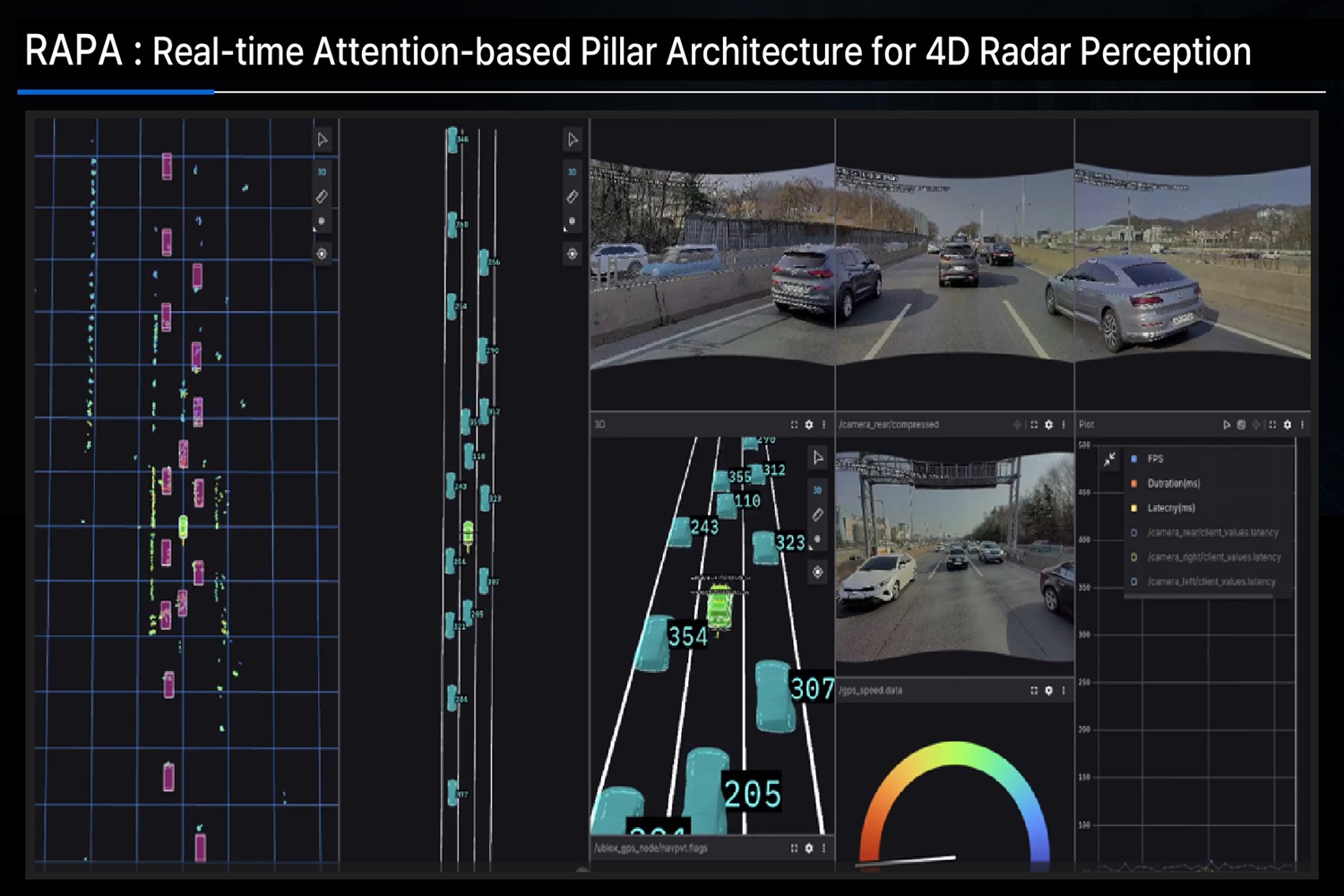Click the ruler measure tool in the middle lane view
Screen dimensions: 1344x896
pyautogui.click(x=573, y=196)
